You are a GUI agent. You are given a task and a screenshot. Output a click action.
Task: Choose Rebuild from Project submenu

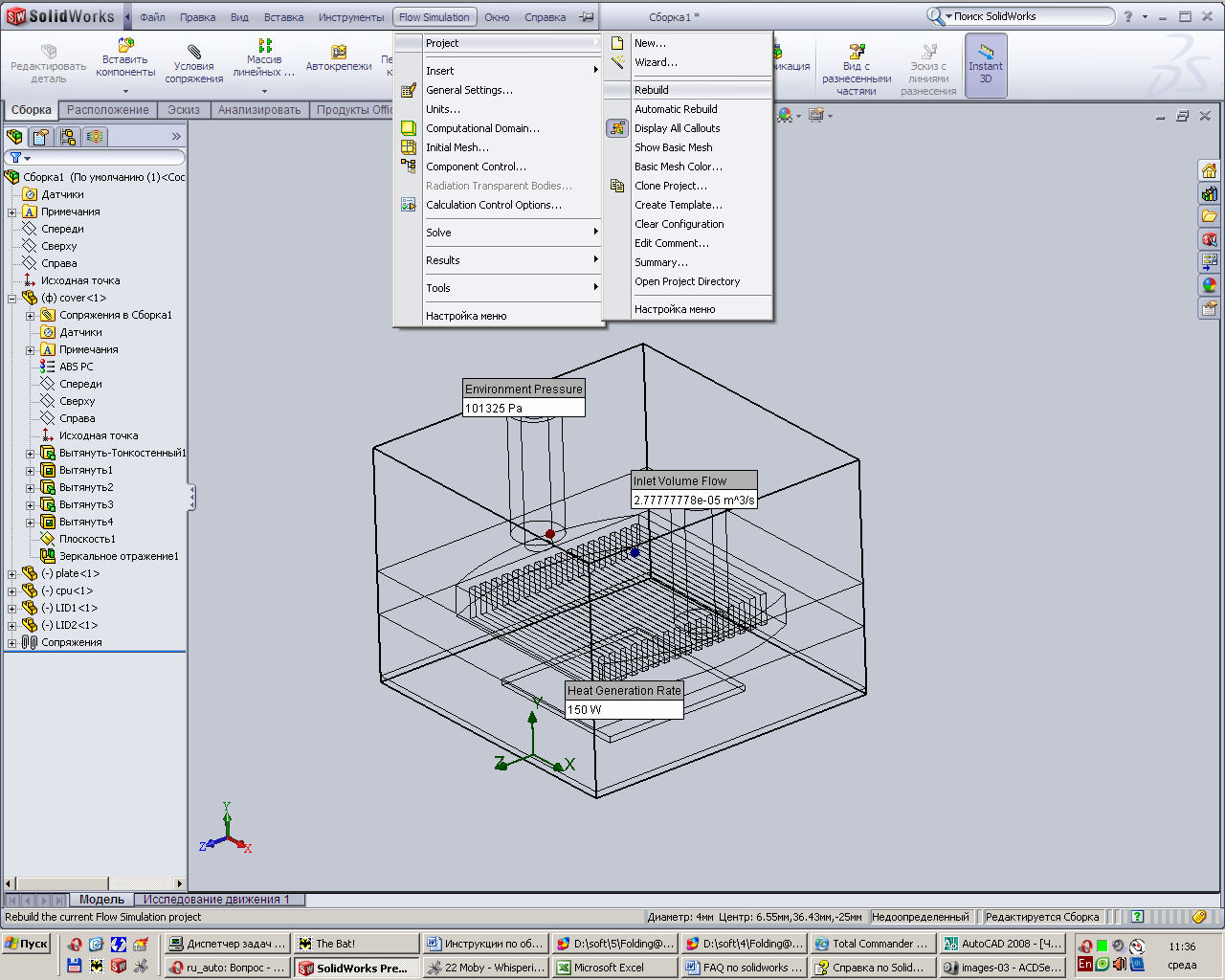click(x=688, y=90)
